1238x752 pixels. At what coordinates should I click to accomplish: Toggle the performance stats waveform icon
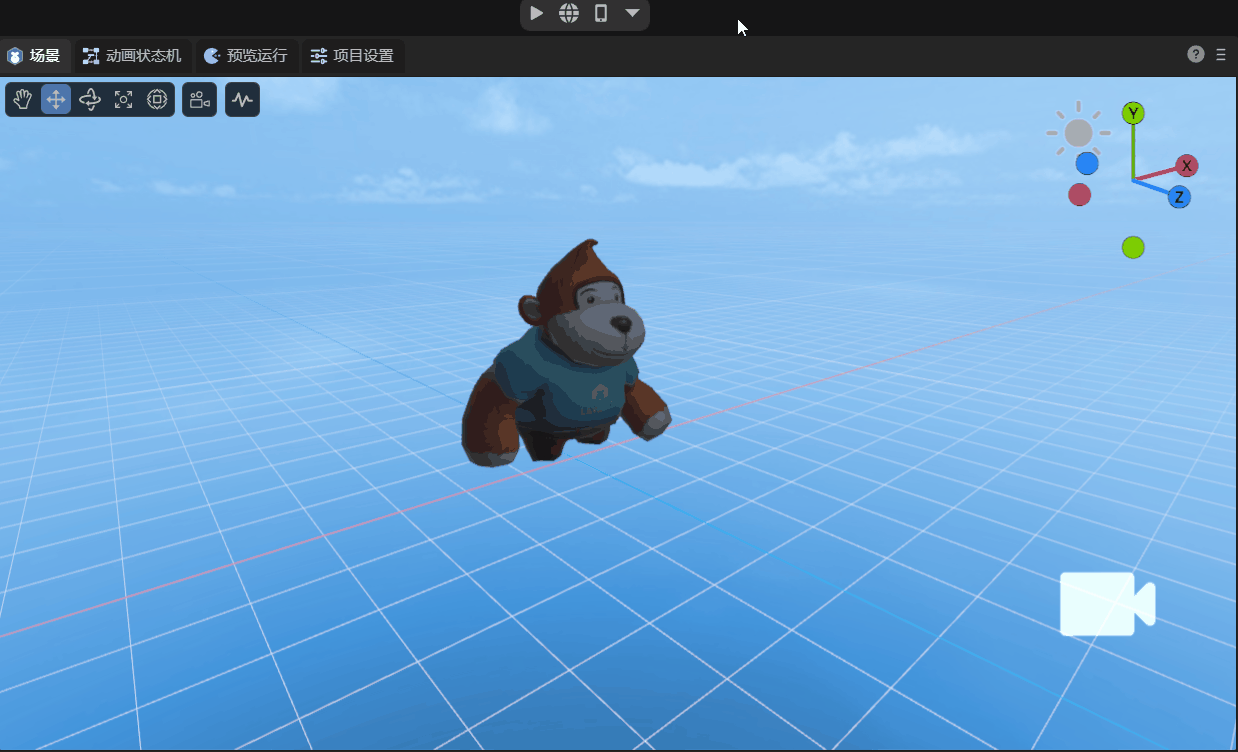click(x=242, y=99)
